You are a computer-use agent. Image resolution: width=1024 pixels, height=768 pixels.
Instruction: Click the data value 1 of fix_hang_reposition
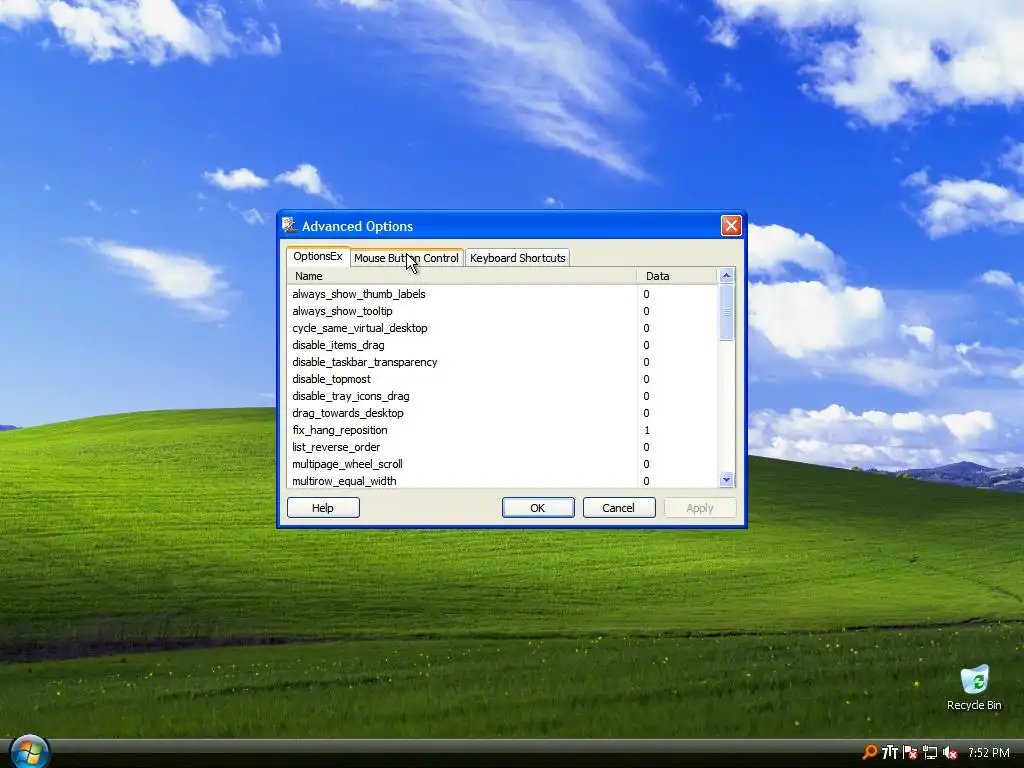[x=647, y=430]
